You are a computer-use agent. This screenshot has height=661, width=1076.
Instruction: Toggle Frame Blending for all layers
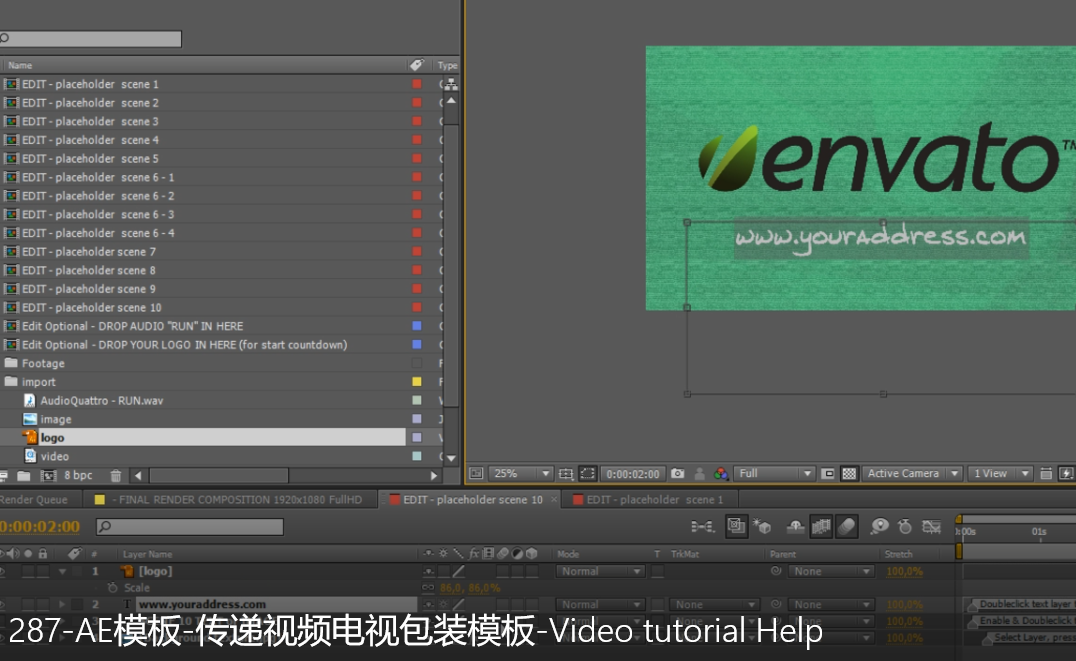point(821,526)
